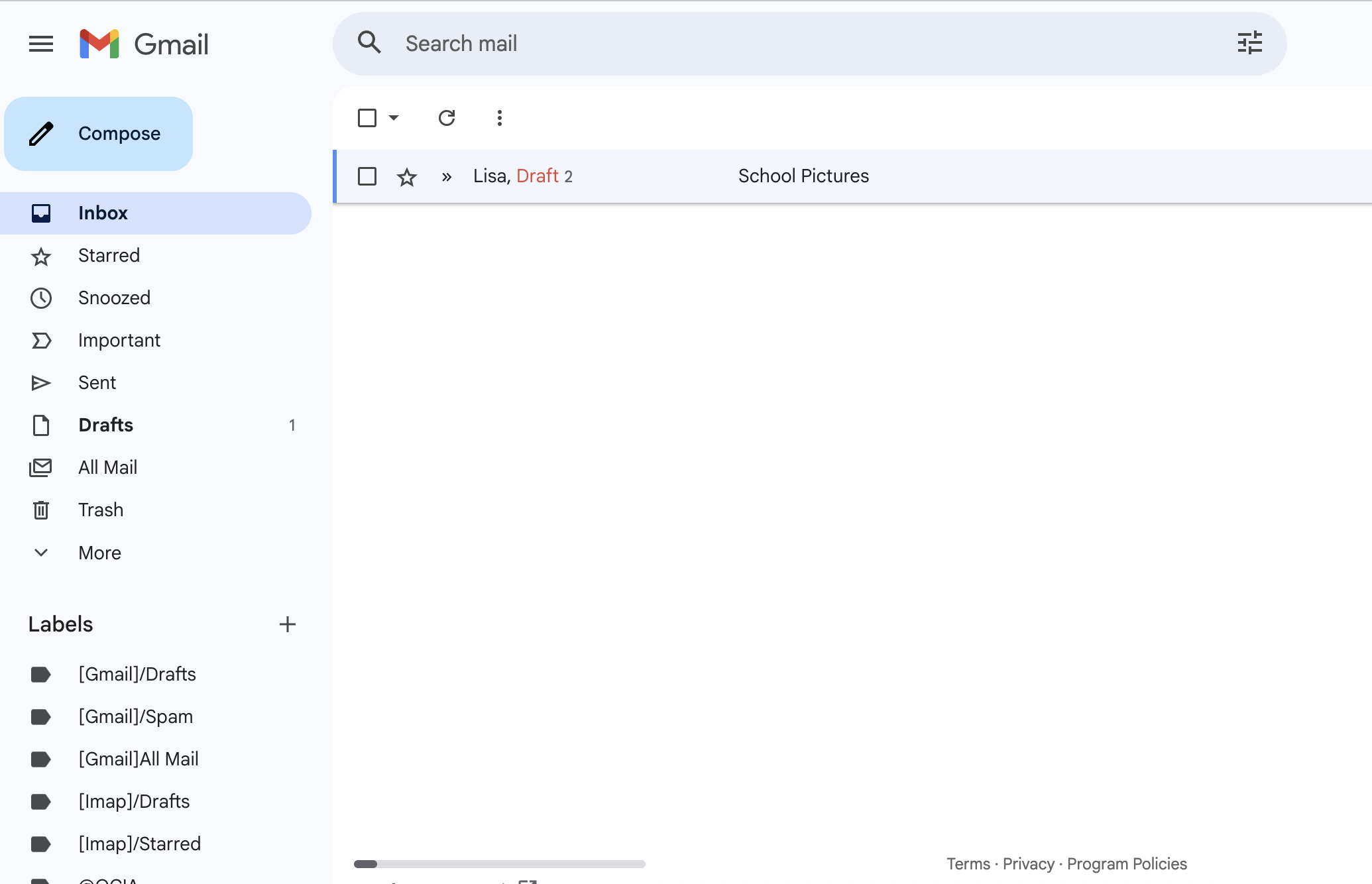Image resolution: width=1372 pixels, height=884 pixels.
Task: Click the magnifier search icon
Action: [369, 43]
